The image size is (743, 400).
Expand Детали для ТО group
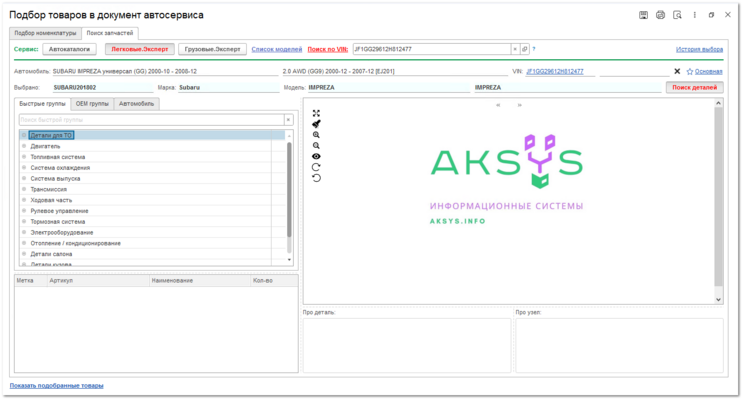coord(24,136)
